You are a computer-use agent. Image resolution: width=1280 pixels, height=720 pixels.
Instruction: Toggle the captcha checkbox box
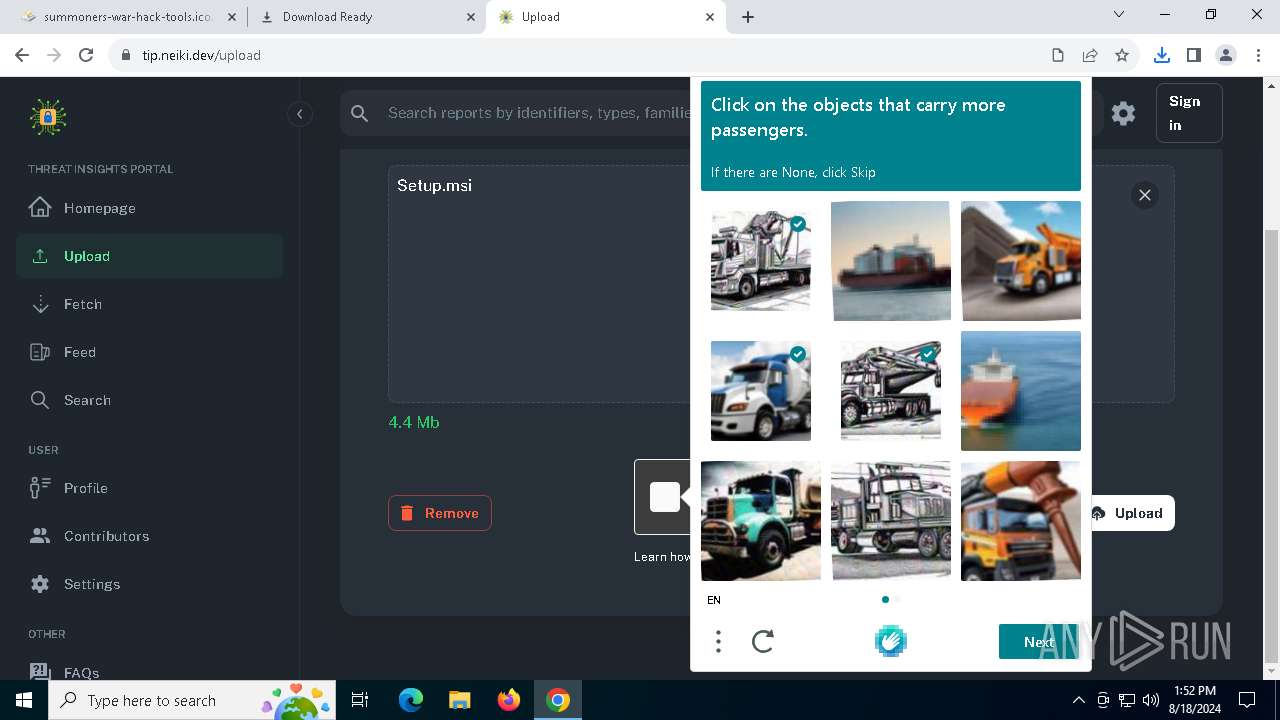665,497
